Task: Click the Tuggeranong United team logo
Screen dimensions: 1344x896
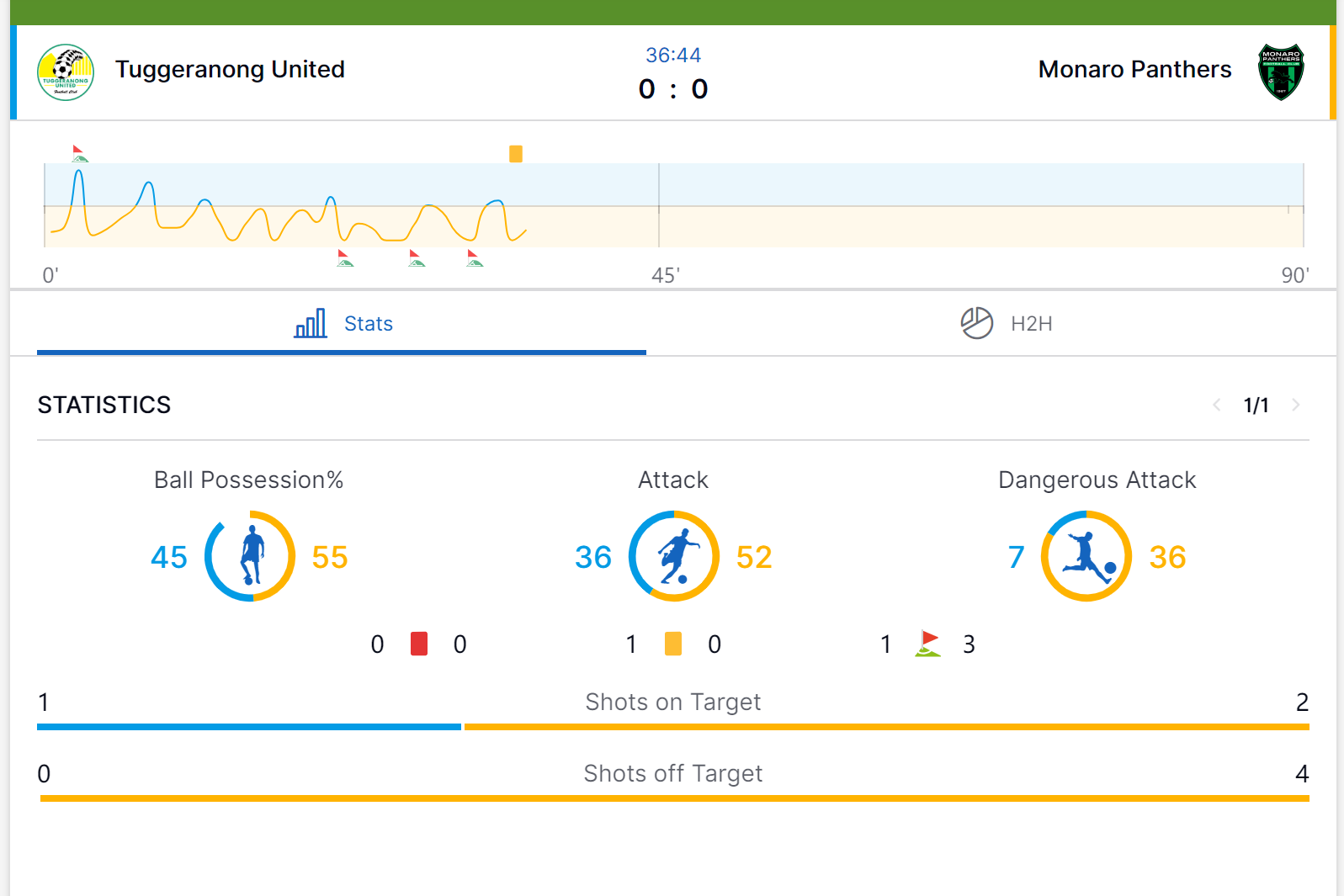Action: pos(66,72)
